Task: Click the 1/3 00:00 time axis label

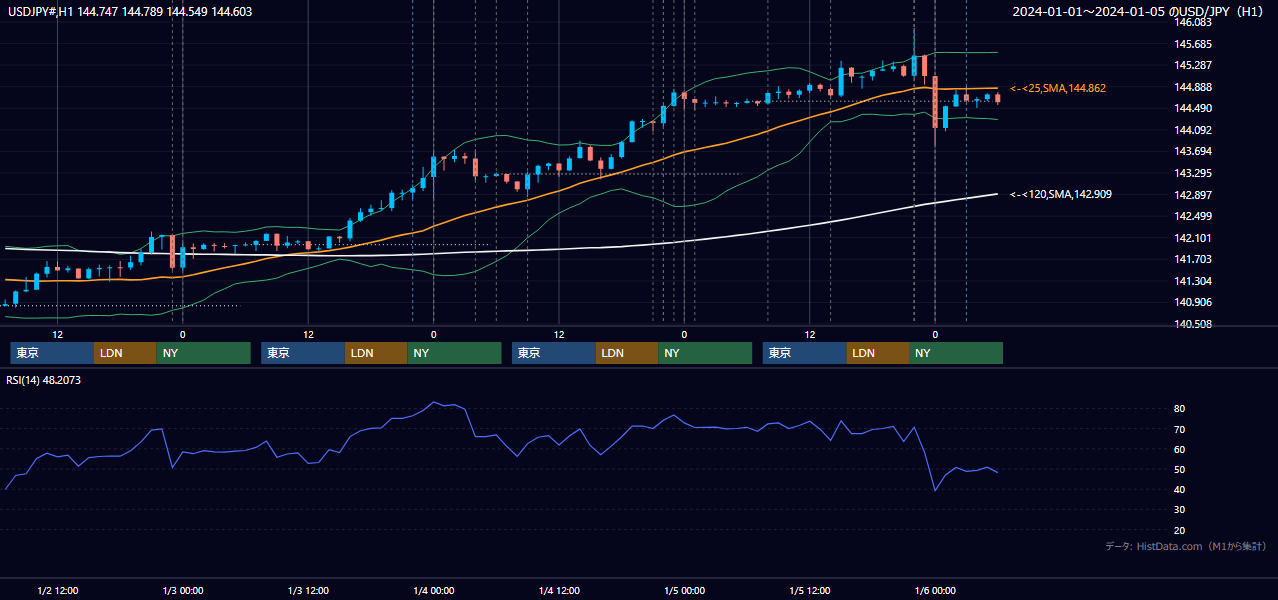Action: tap(183, 591)
